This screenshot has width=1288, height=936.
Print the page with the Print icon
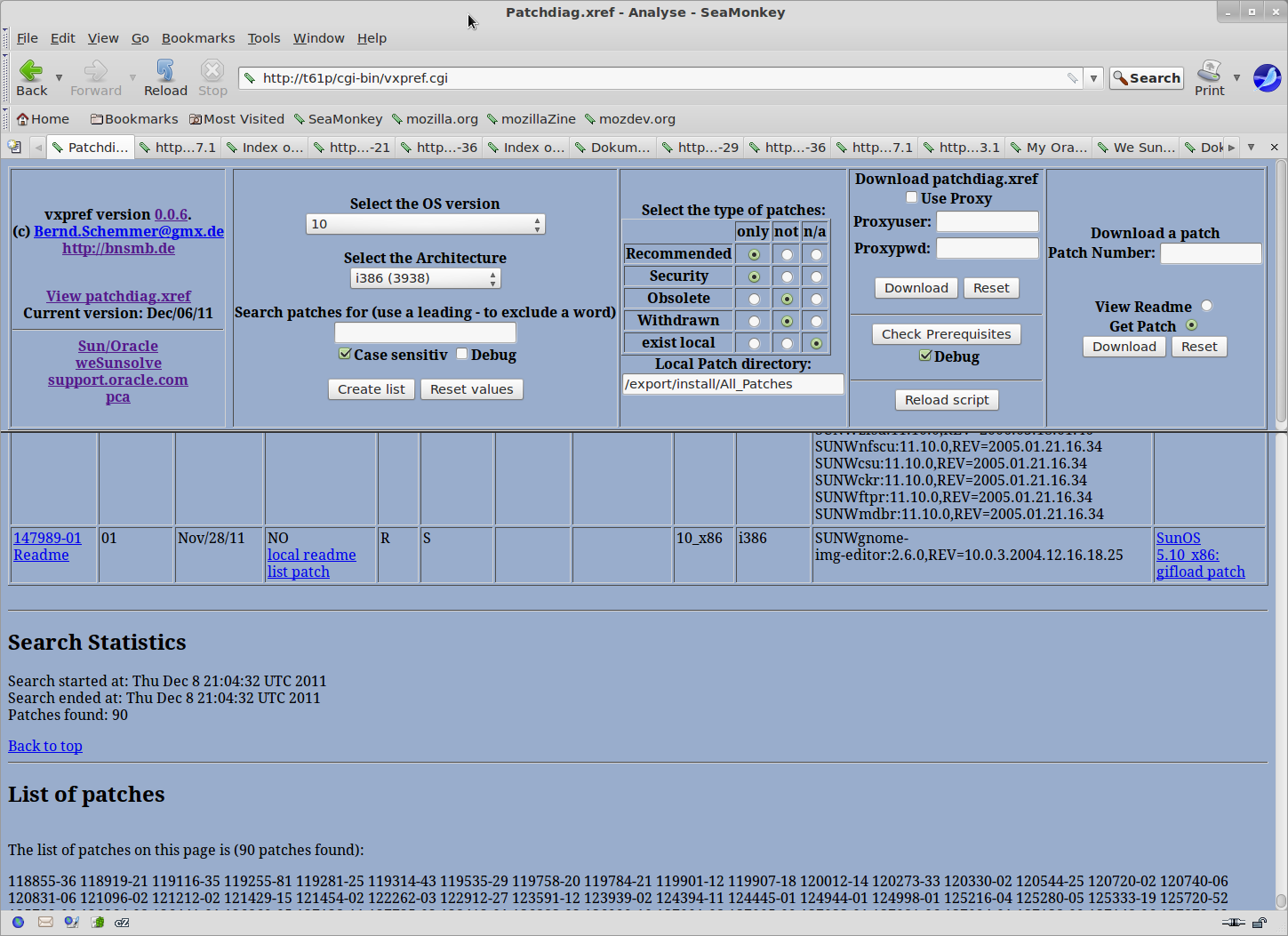[x=1209, y=78]
